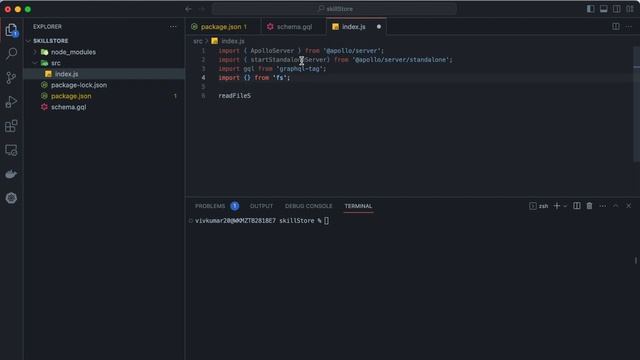This screenshot has width=640, height=360.
Task: Click the problems count badge
Action: 235,206
